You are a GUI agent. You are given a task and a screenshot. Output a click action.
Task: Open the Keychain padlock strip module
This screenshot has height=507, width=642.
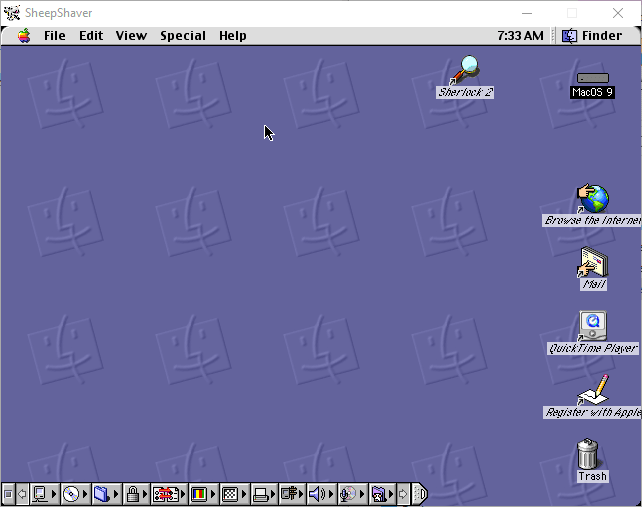(x=136, y=494)
